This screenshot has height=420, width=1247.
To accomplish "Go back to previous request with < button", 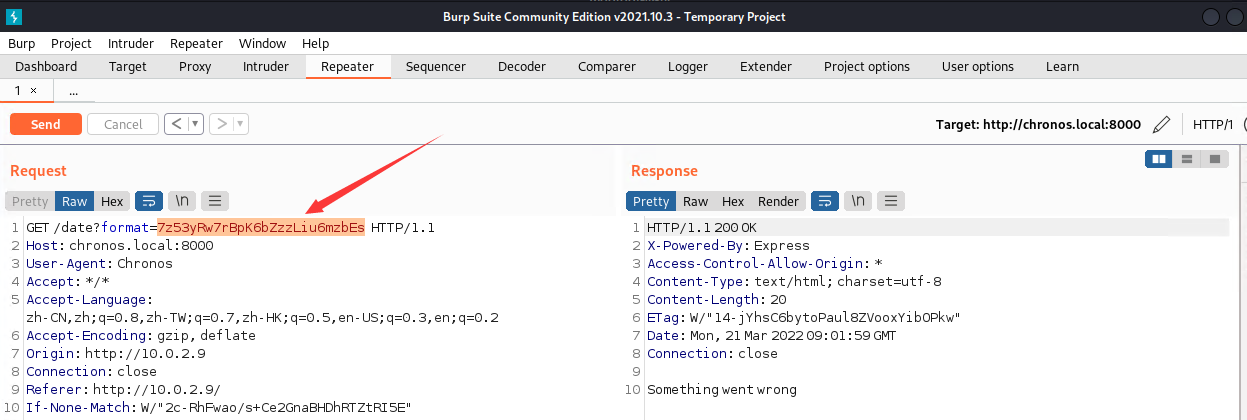I will click(176, 124).
